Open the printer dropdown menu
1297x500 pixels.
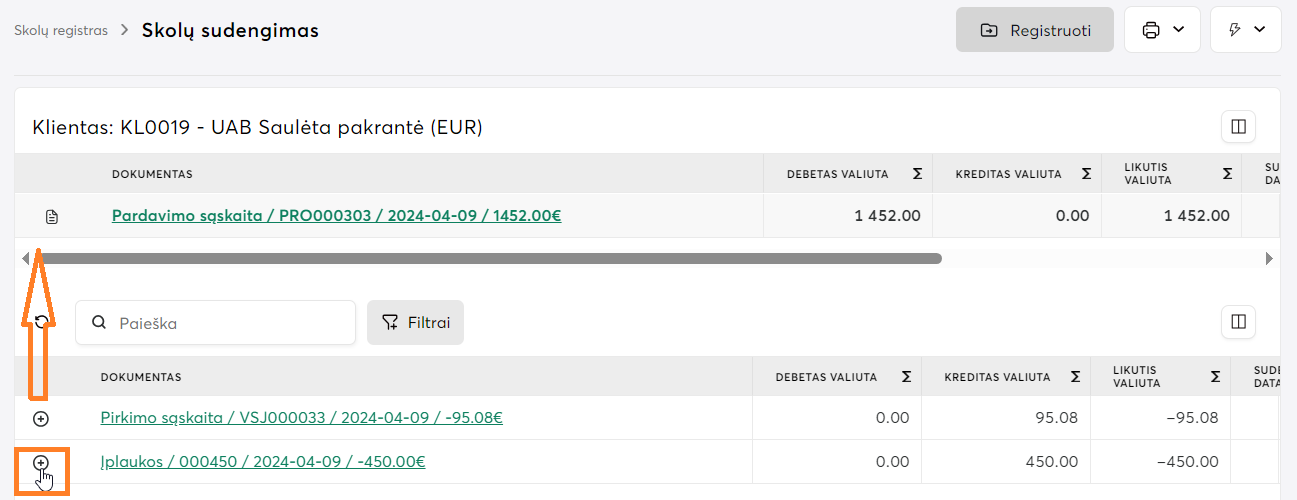[1162, 30]
